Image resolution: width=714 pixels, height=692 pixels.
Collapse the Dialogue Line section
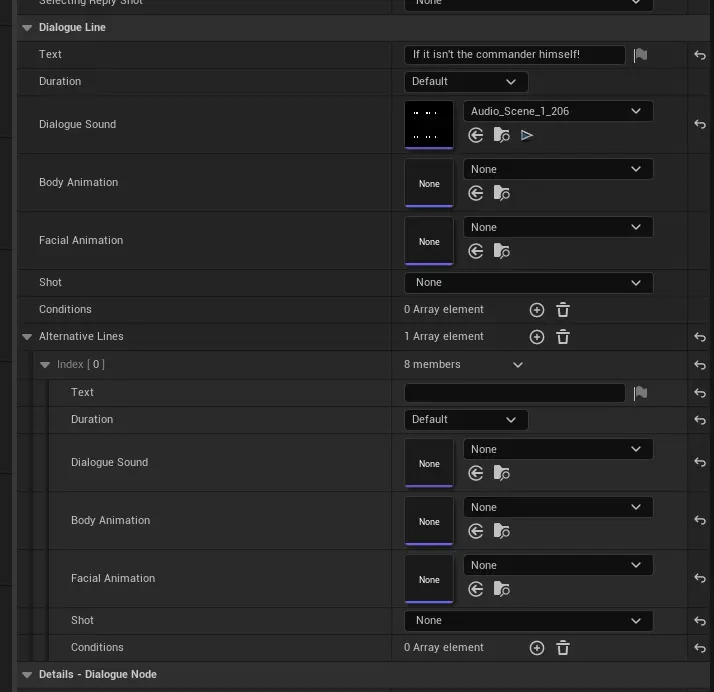[27, 28]
